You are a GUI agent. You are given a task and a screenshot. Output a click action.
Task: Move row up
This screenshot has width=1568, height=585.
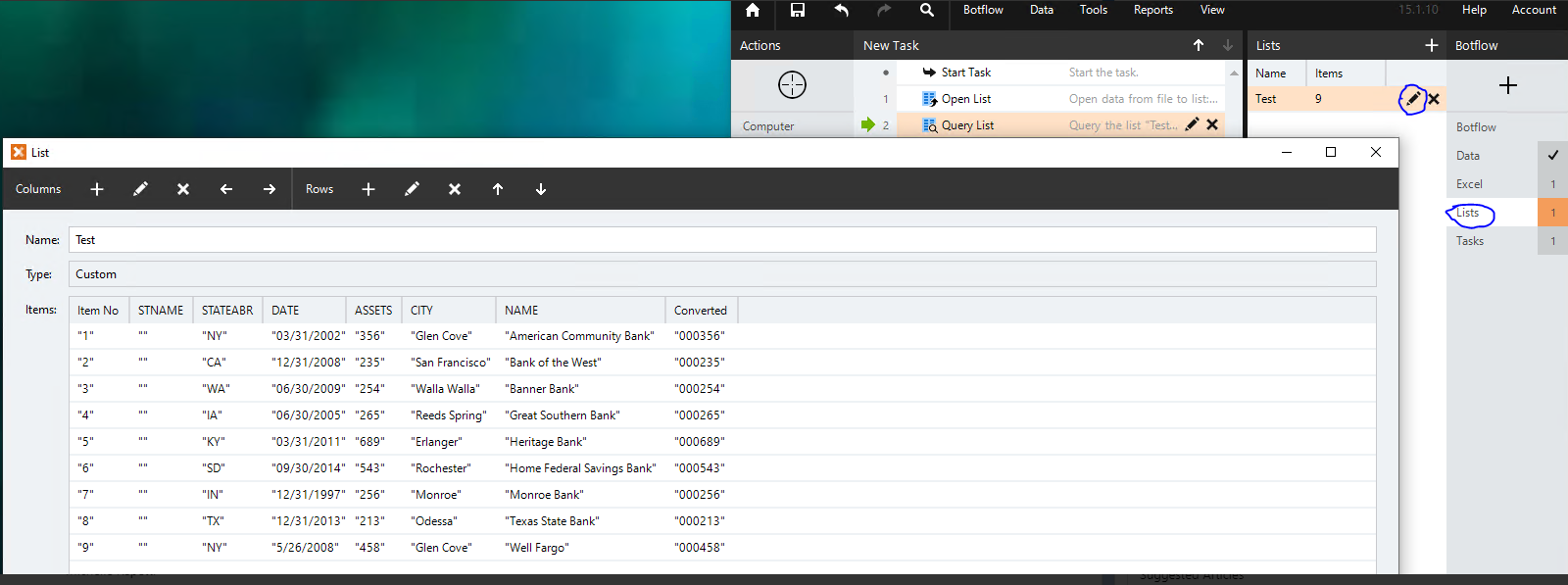498,189
